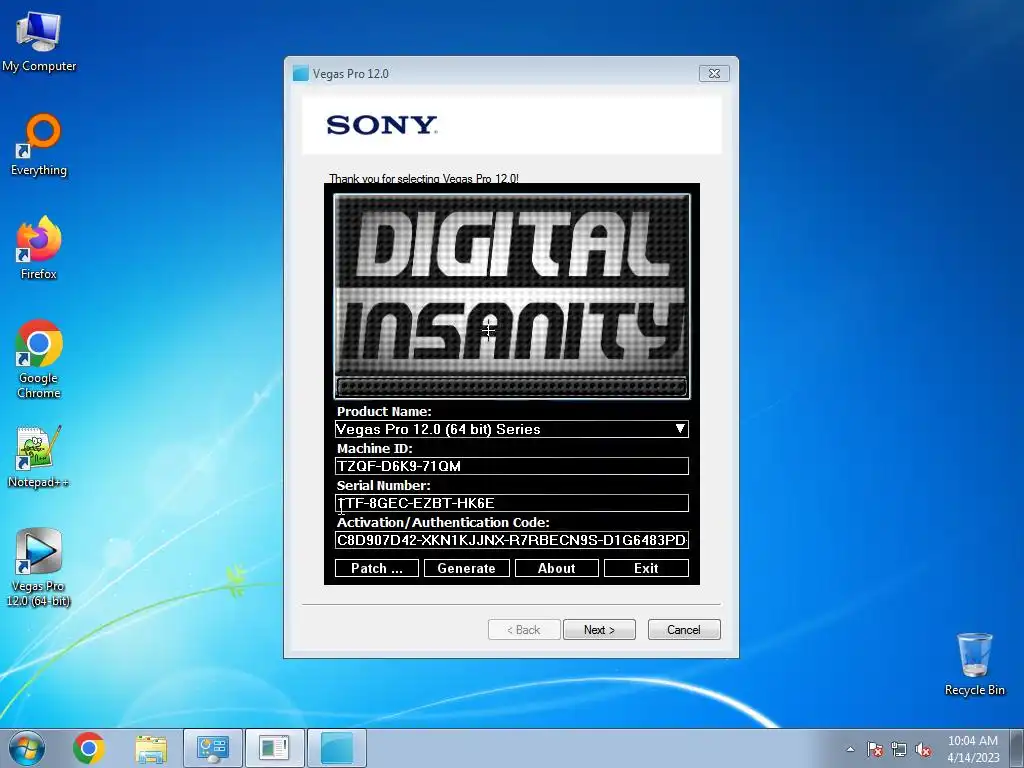Click Chrome icon in the taskbar
Screen dimensions: 1024x768
[89, 748]
